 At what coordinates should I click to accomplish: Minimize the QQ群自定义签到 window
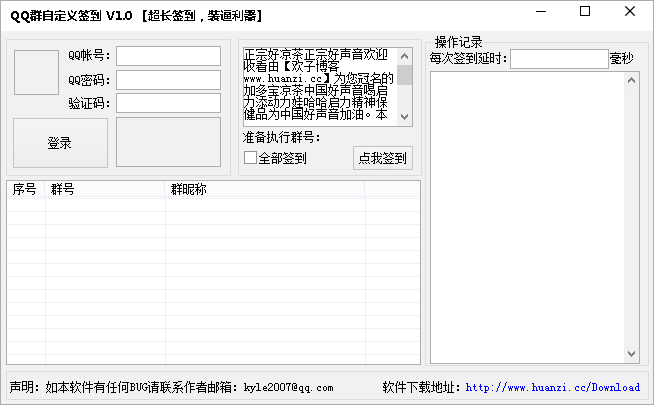point(540,13)
